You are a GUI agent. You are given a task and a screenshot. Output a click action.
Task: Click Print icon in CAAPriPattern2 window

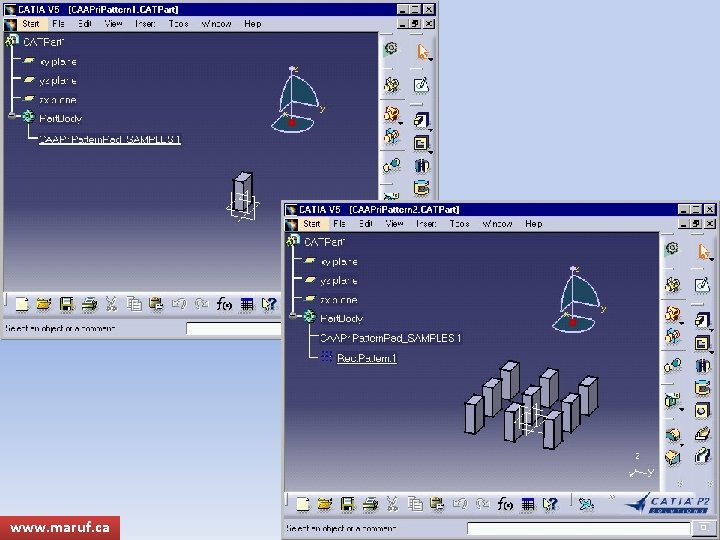pos(370,504)
